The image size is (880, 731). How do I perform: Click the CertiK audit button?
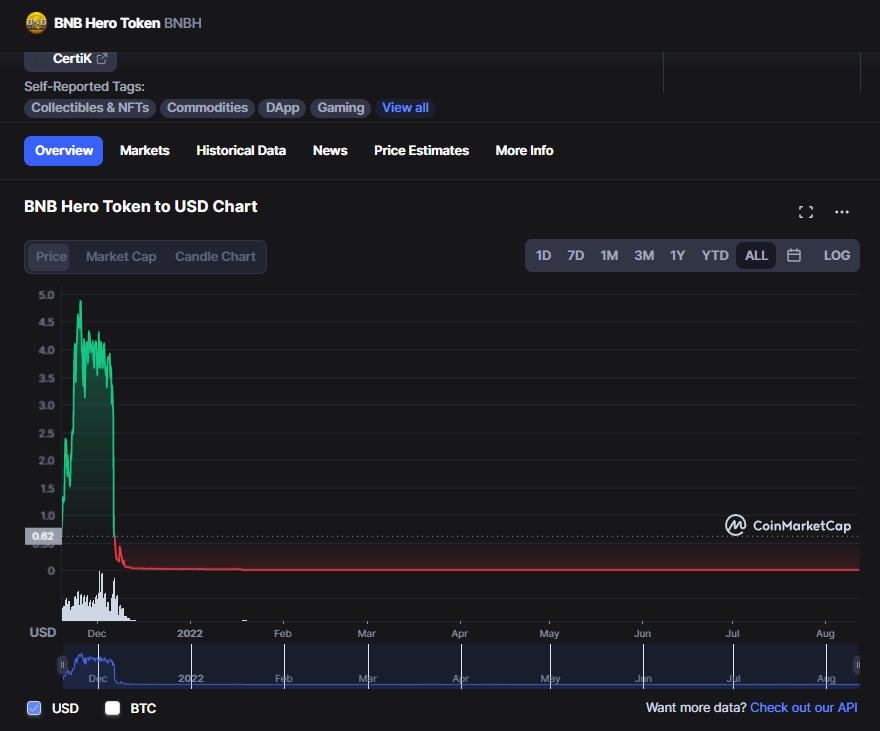coord(71,60)
